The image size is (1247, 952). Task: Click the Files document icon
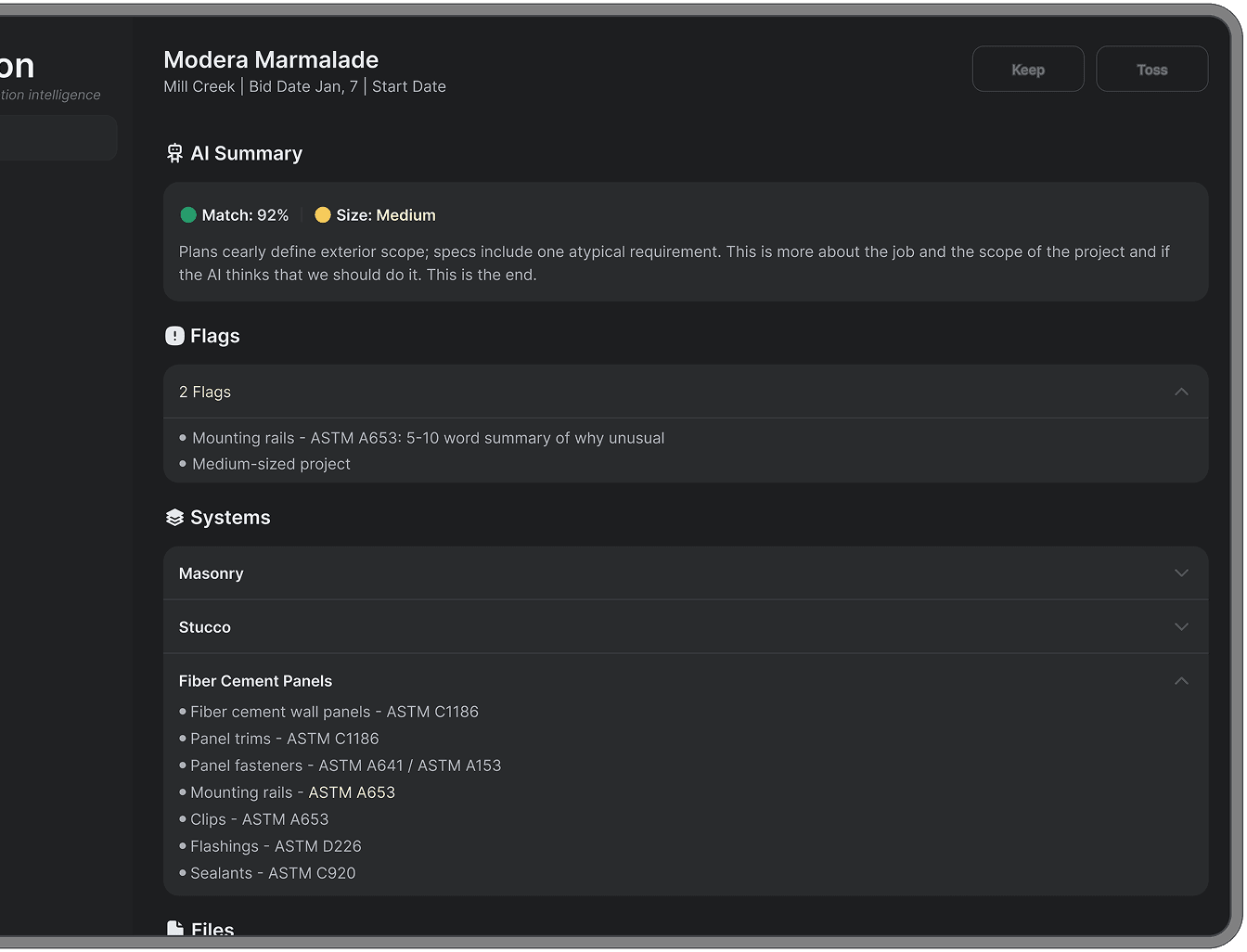coord(174,928)
